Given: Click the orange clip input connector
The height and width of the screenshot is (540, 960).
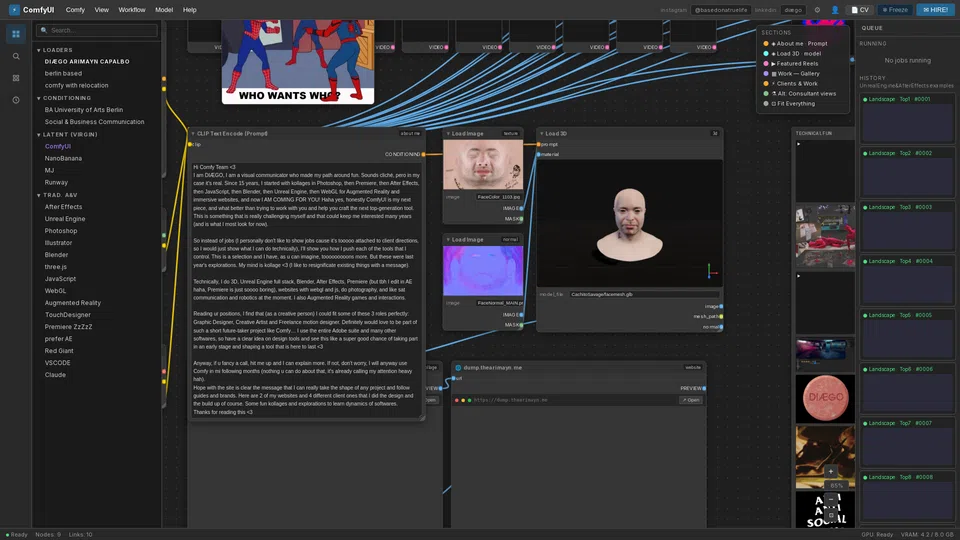Looking at the screenshot, I should [x=190, y=144].
